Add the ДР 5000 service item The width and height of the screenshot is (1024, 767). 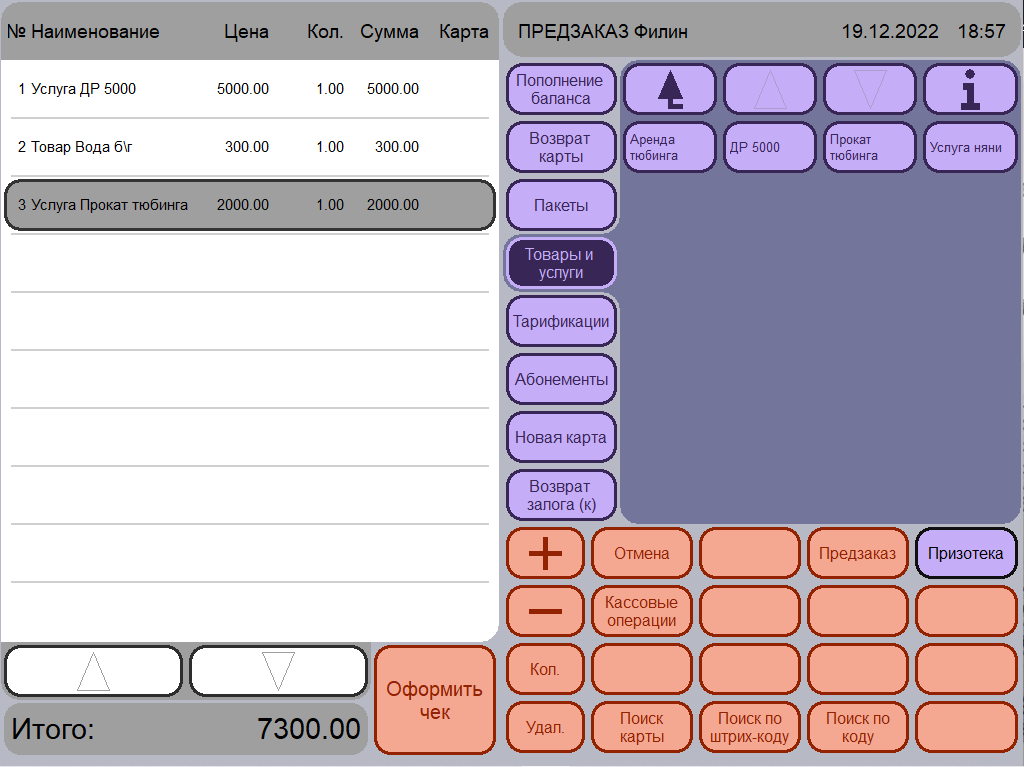point(770,148)
